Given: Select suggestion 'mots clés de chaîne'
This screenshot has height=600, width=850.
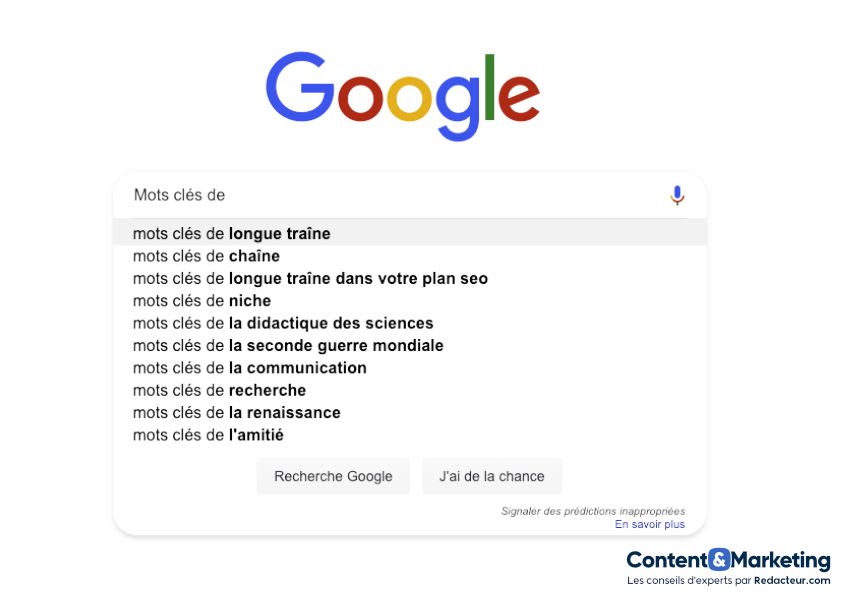Looking at the screenshot, I should [206, 256].
